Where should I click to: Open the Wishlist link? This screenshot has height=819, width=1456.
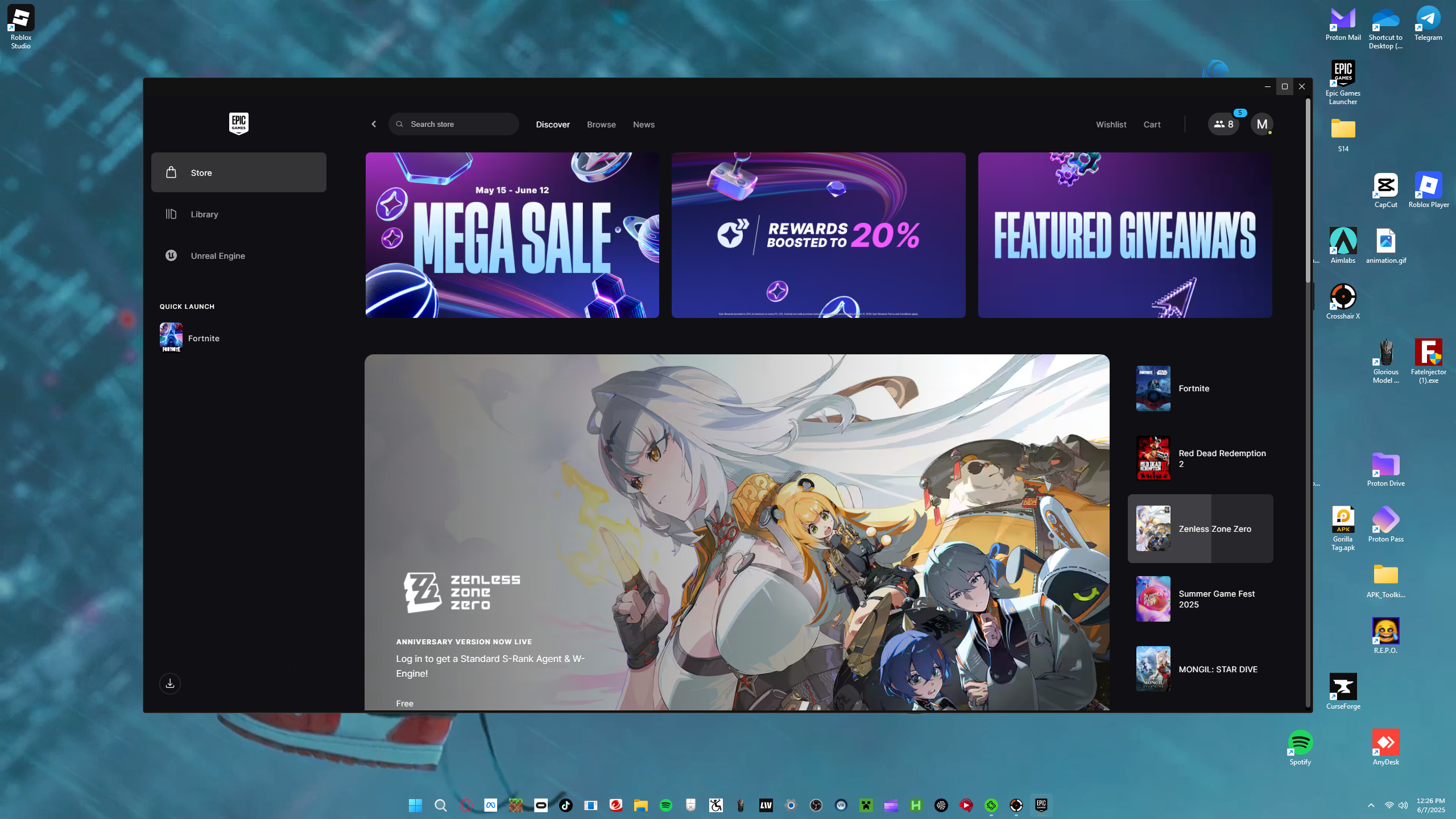point(1111,125)
